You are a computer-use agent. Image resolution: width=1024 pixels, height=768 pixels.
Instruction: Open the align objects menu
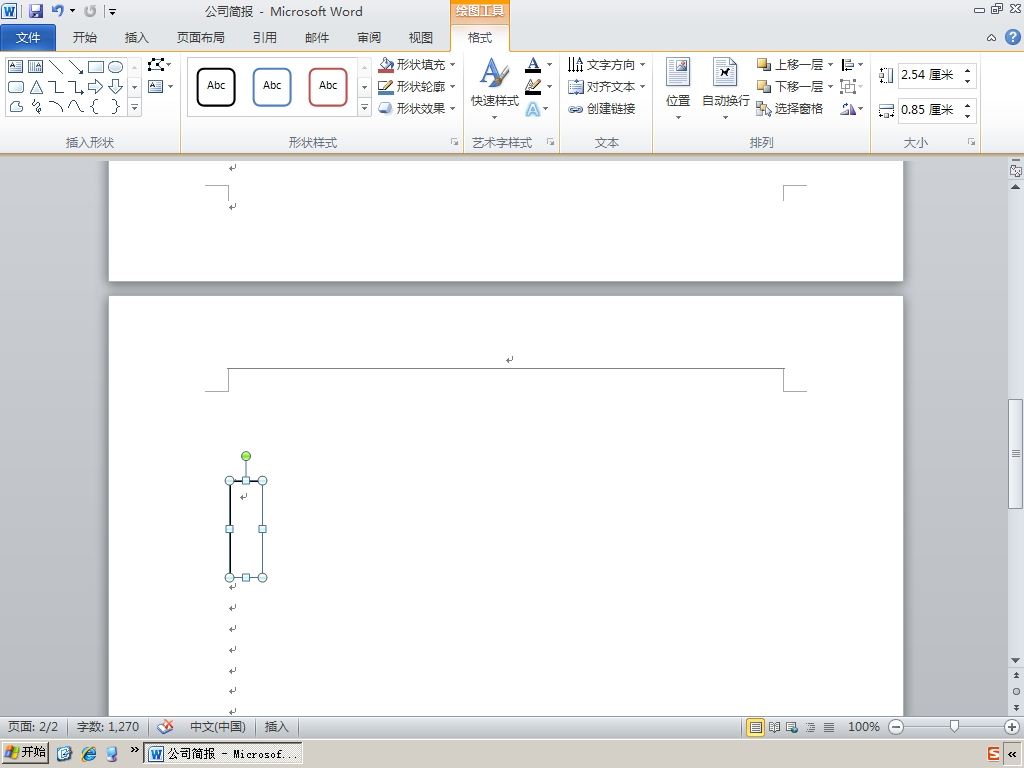[x=852, y=65]
